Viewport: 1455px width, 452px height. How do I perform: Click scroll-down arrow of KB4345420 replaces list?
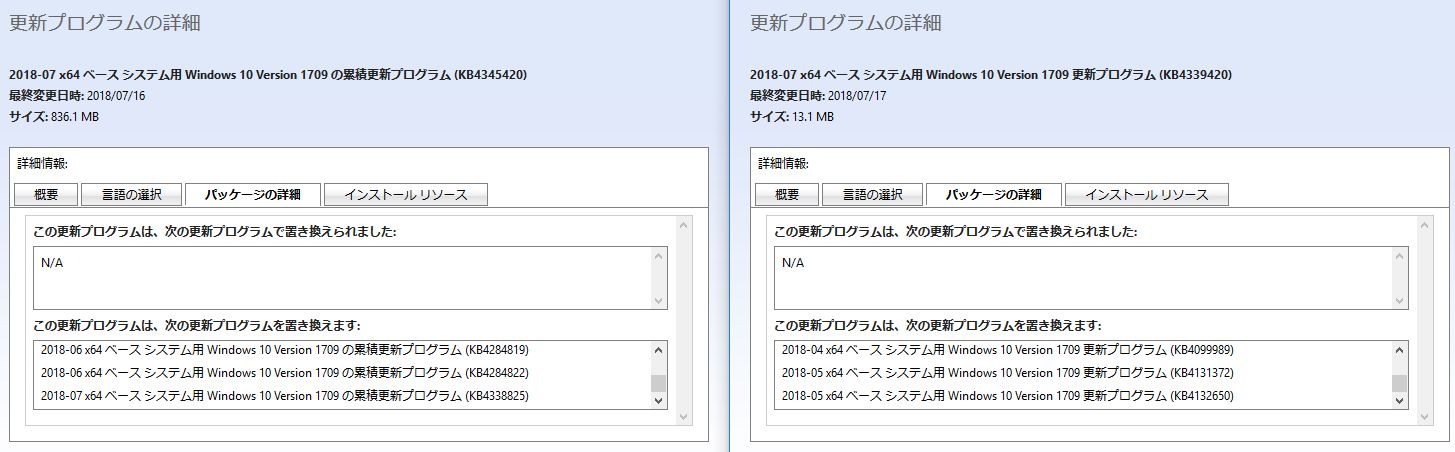[658, 400]
